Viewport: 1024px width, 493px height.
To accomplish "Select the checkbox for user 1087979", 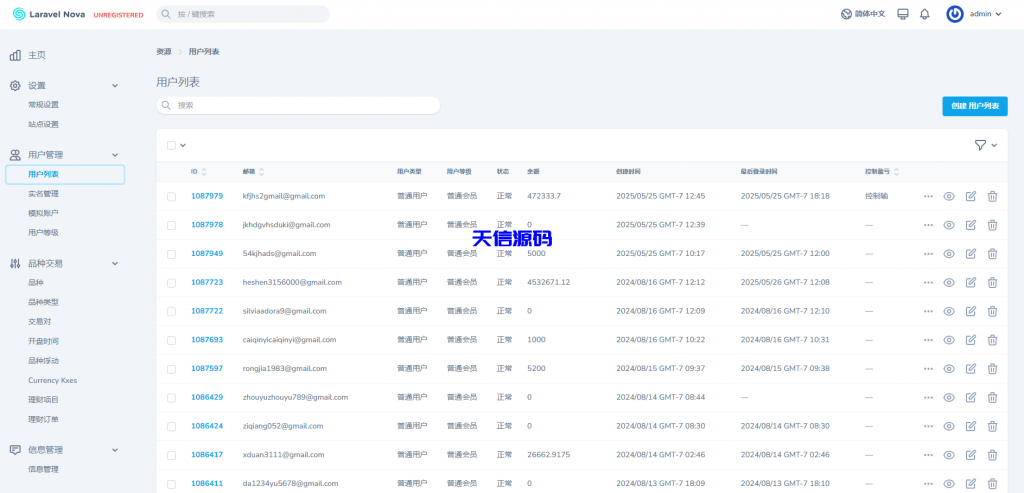I will 171,196.
